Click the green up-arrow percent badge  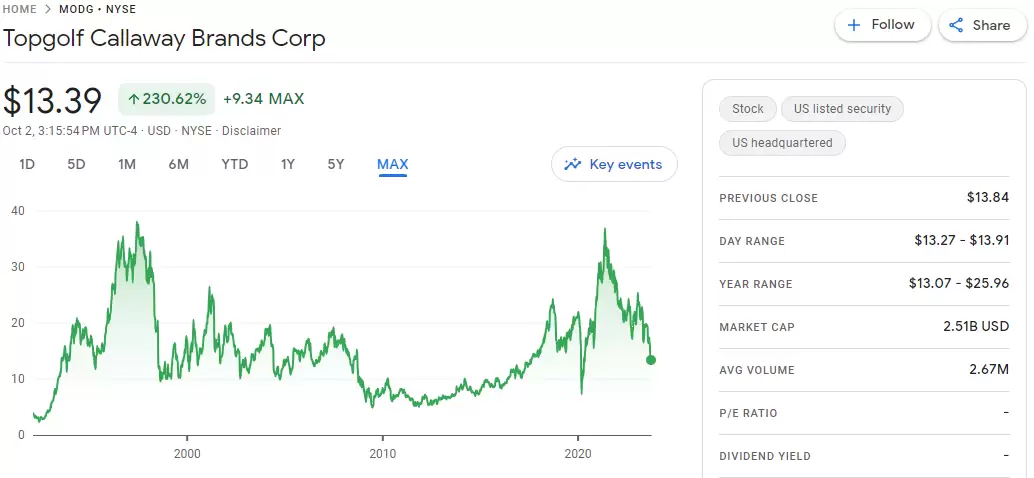tap(166, 99)
